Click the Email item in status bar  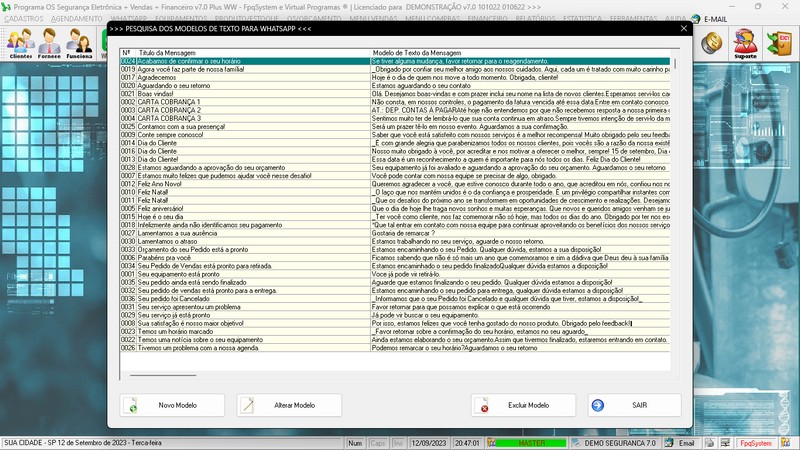(x=682, y=443)
